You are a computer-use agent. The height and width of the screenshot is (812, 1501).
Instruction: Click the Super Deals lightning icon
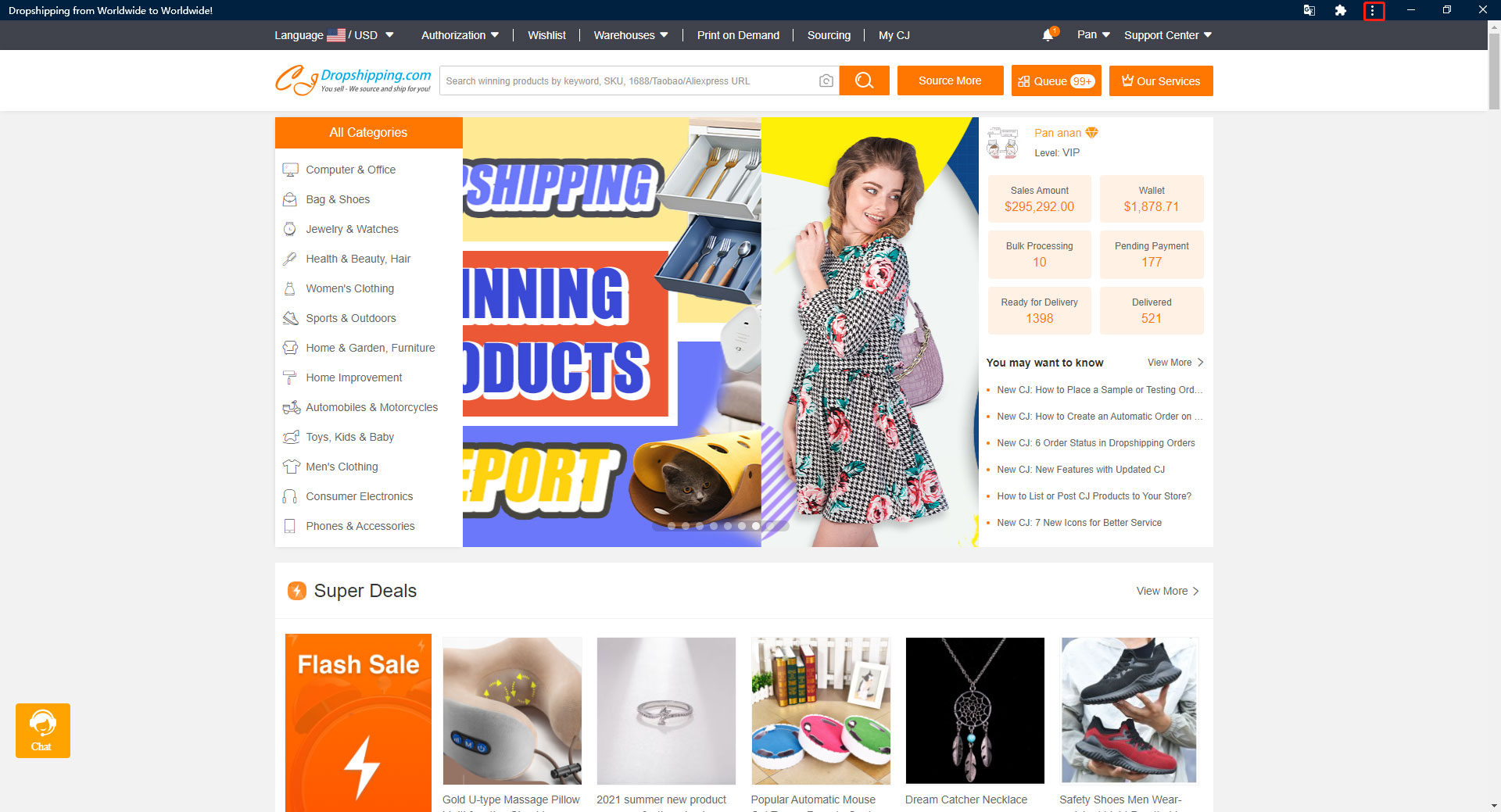click(x=297, y=591)
